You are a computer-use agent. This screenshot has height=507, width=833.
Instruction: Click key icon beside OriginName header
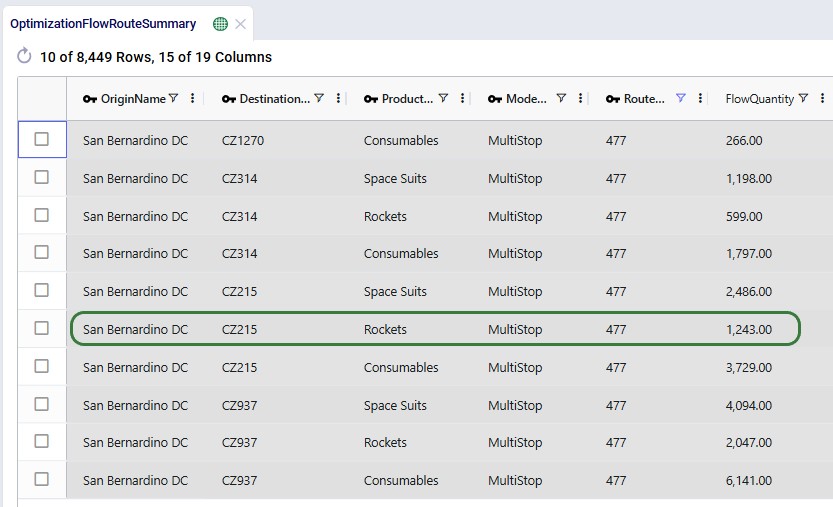90,99
